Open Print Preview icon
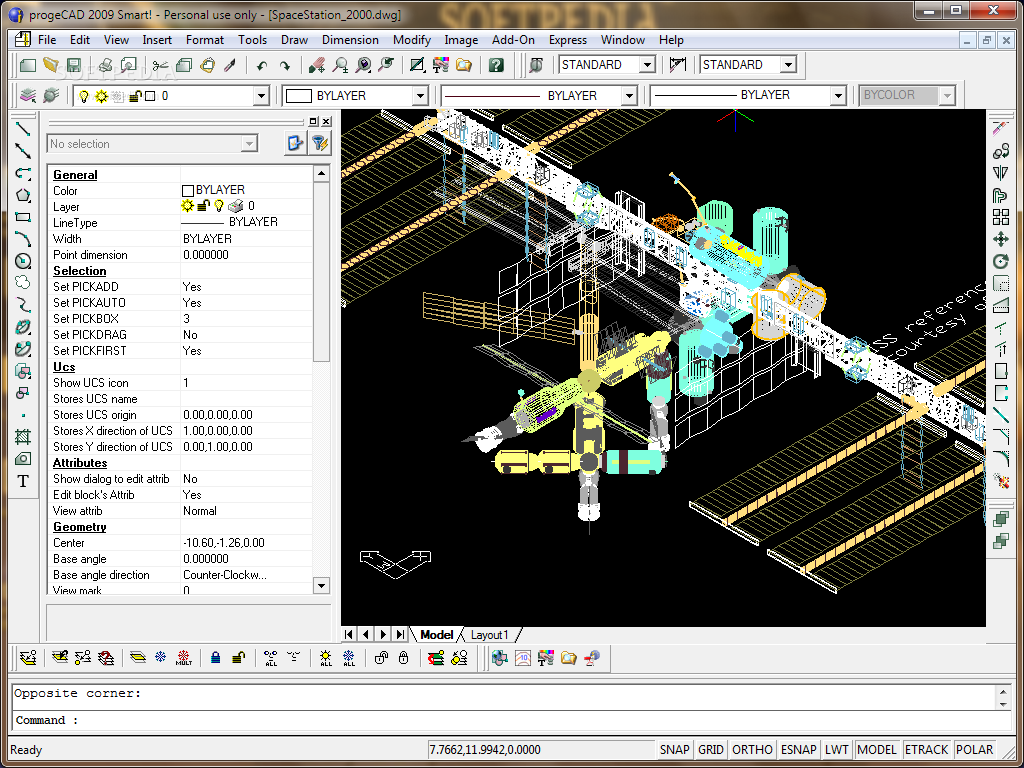The height and width of the screenshot is (768, 1024). (129, 65)
